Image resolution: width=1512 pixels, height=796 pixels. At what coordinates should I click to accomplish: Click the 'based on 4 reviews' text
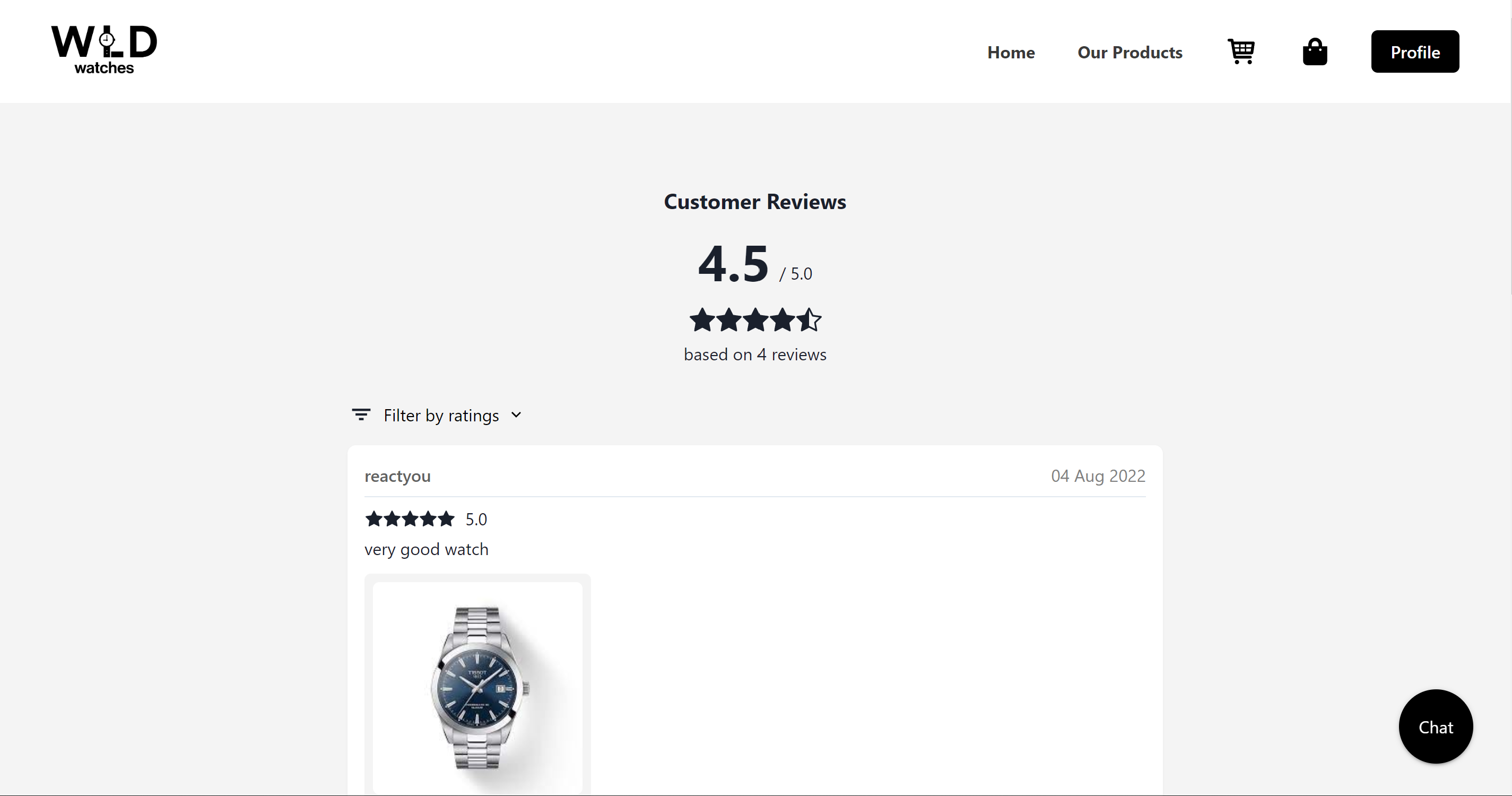coord(755,354)
